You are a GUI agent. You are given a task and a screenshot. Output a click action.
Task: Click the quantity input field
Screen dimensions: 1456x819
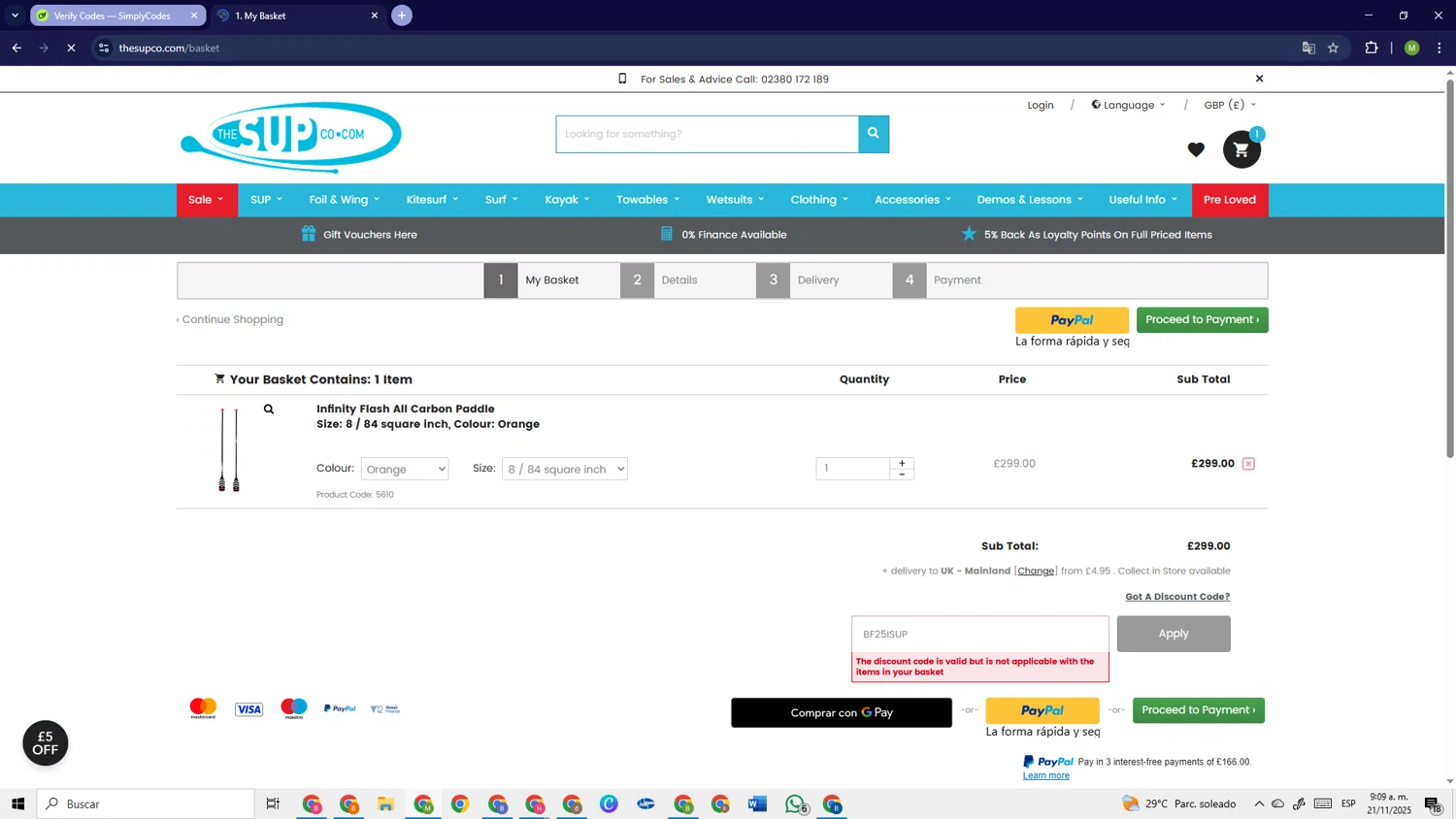click(853, 469)
